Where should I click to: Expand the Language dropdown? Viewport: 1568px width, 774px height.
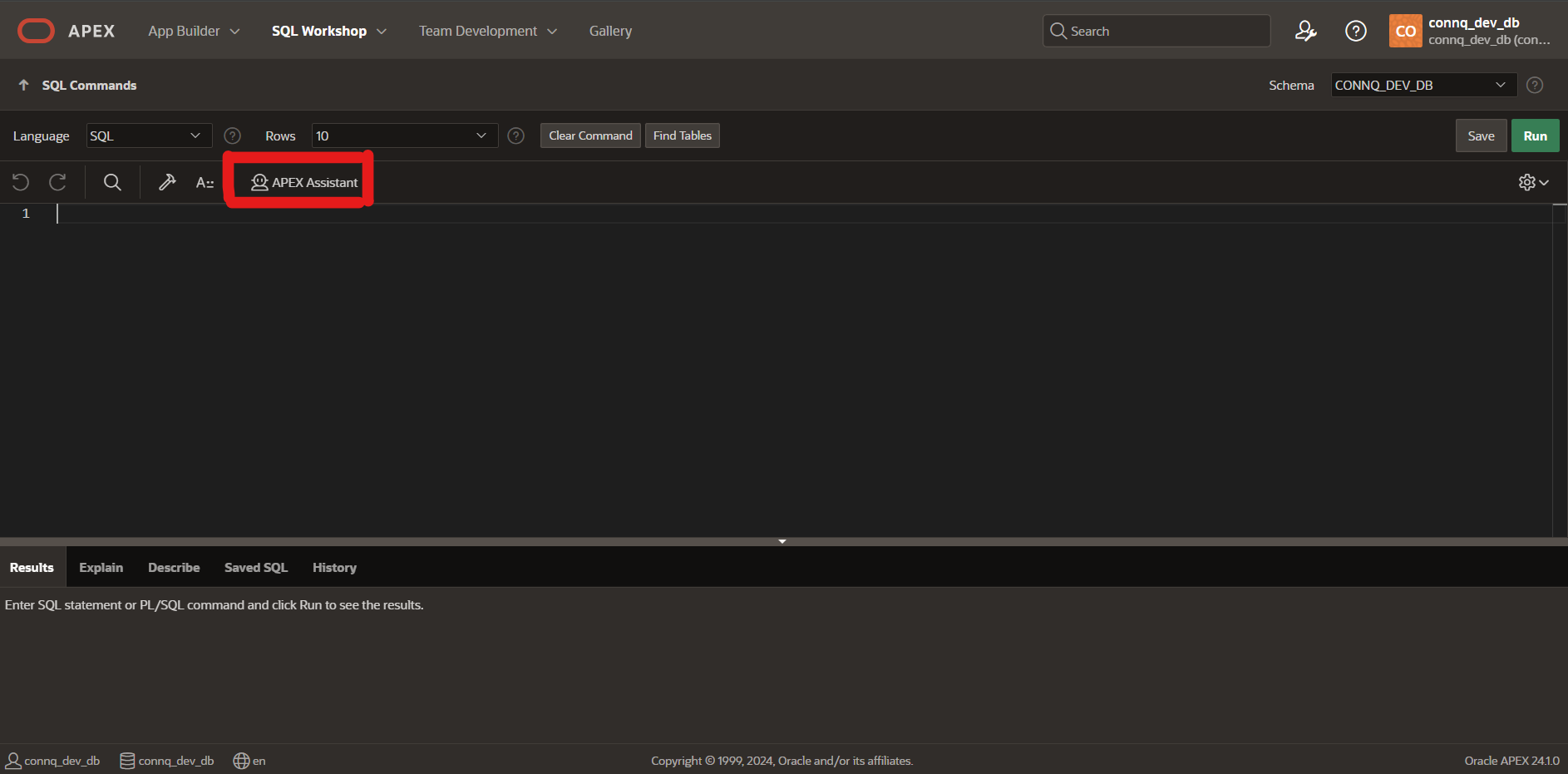148,136
